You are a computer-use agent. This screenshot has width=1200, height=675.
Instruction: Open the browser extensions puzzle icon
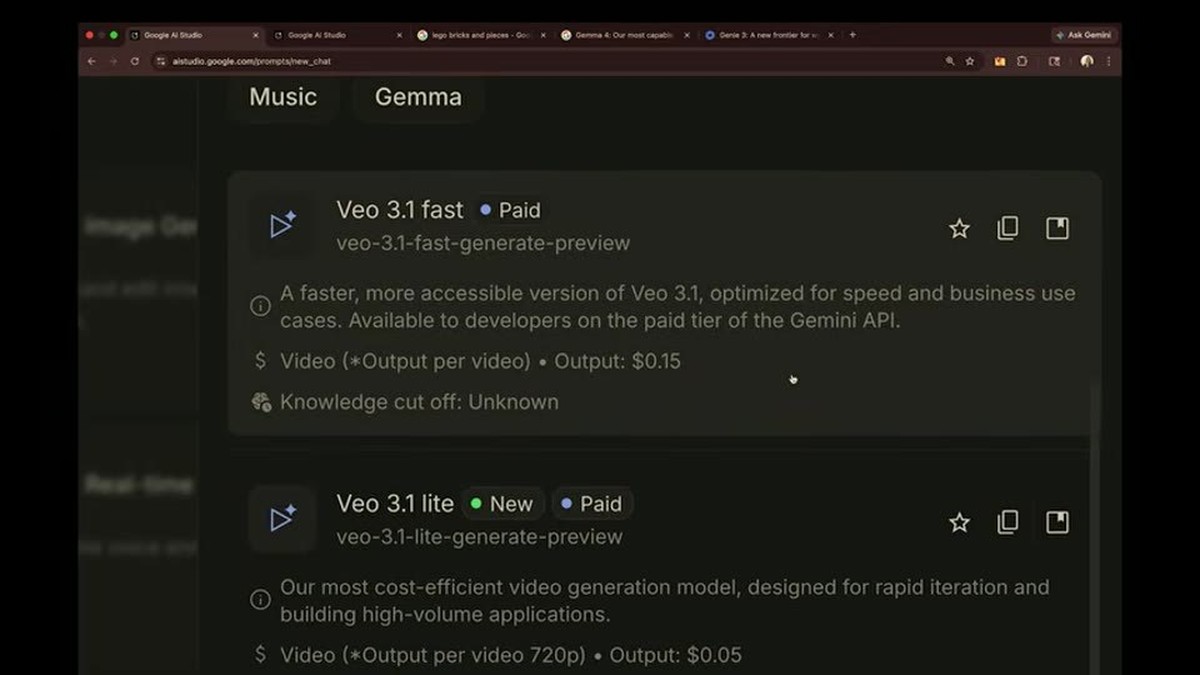(x=1022, y=61)
